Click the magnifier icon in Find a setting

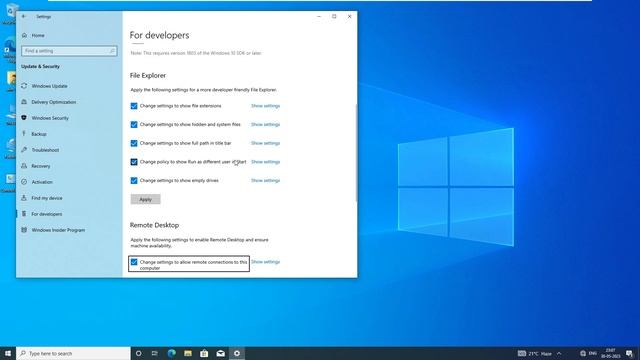(x=112, y=51)
